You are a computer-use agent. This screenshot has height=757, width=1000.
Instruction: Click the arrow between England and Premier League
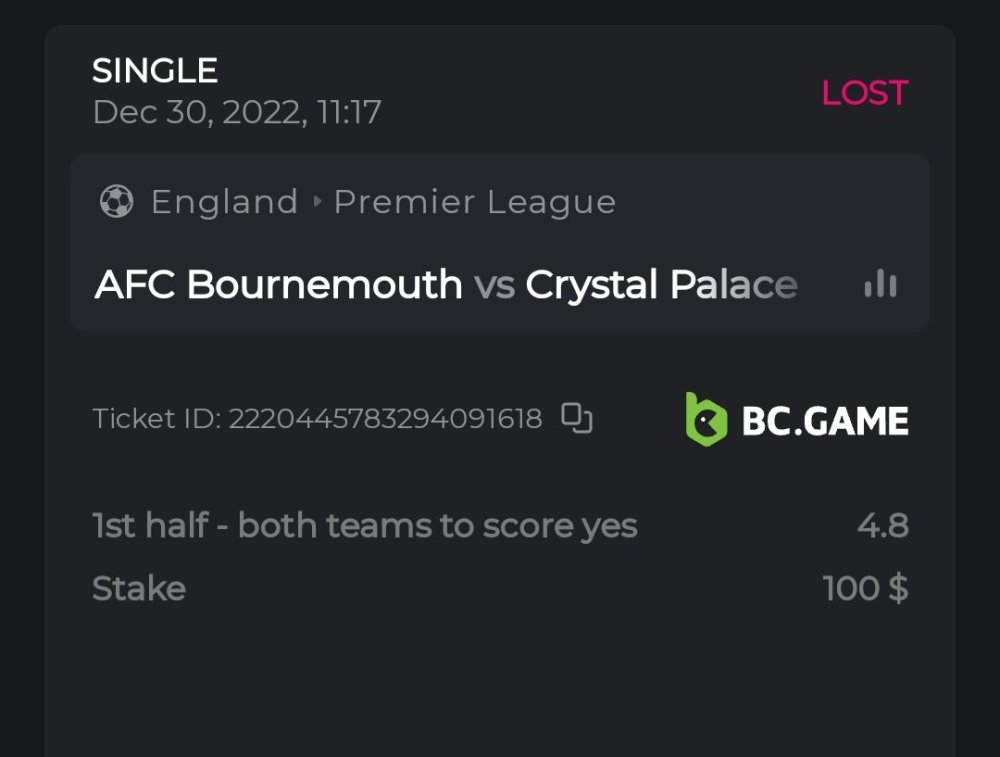coord(317,202)
